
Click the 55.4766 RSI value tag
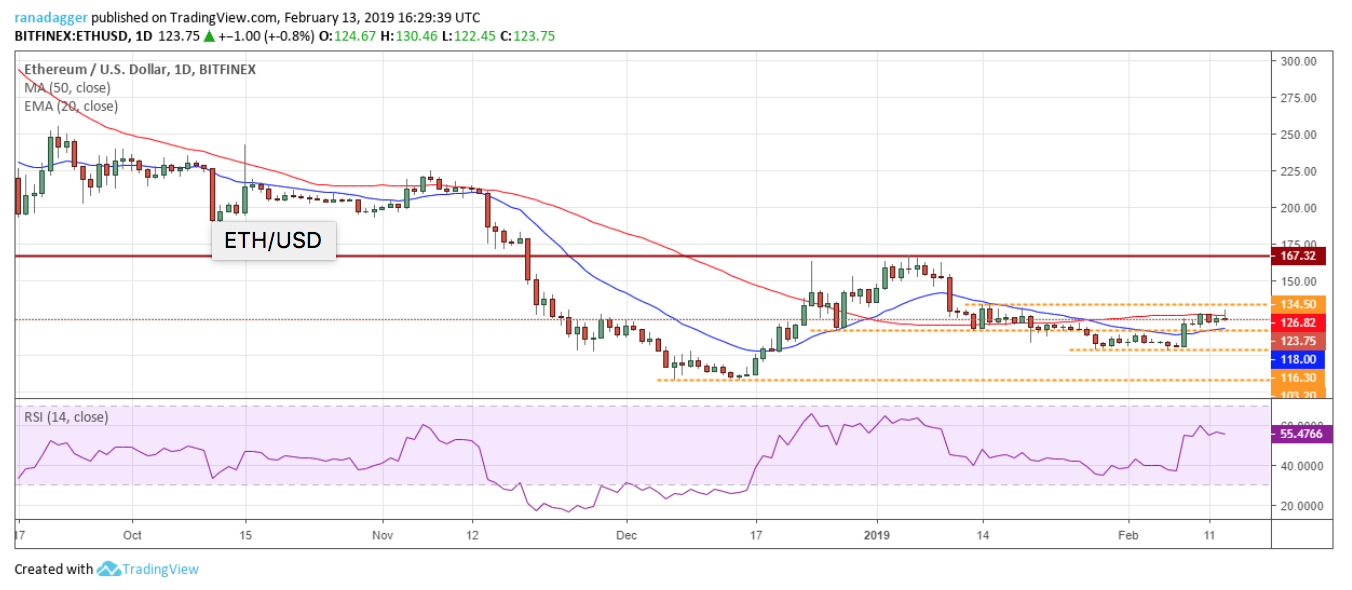coord(1301,434)
